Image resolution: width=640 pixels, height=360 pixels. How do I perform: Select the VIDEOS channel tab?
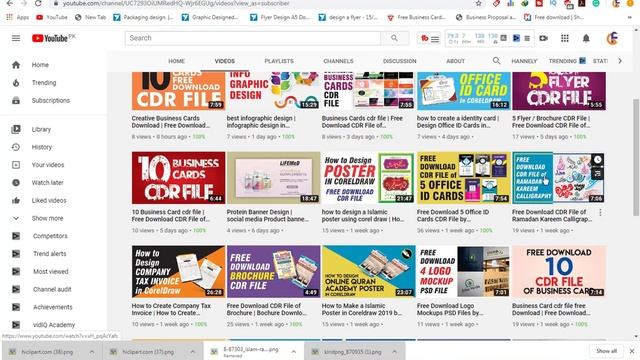click(224, 61)
